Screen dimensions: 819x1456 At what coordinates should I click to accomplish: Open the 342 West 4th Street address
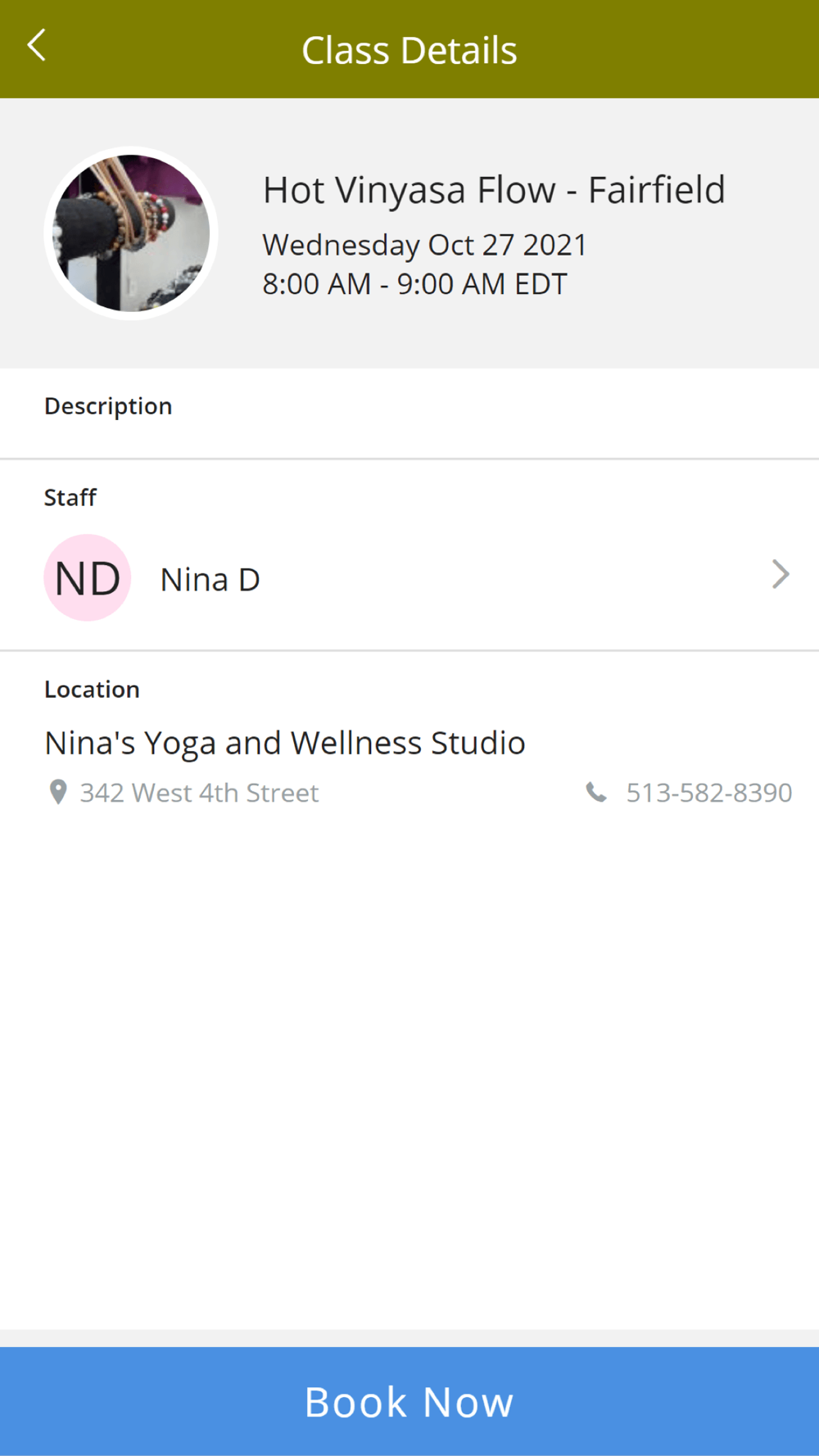199,793
